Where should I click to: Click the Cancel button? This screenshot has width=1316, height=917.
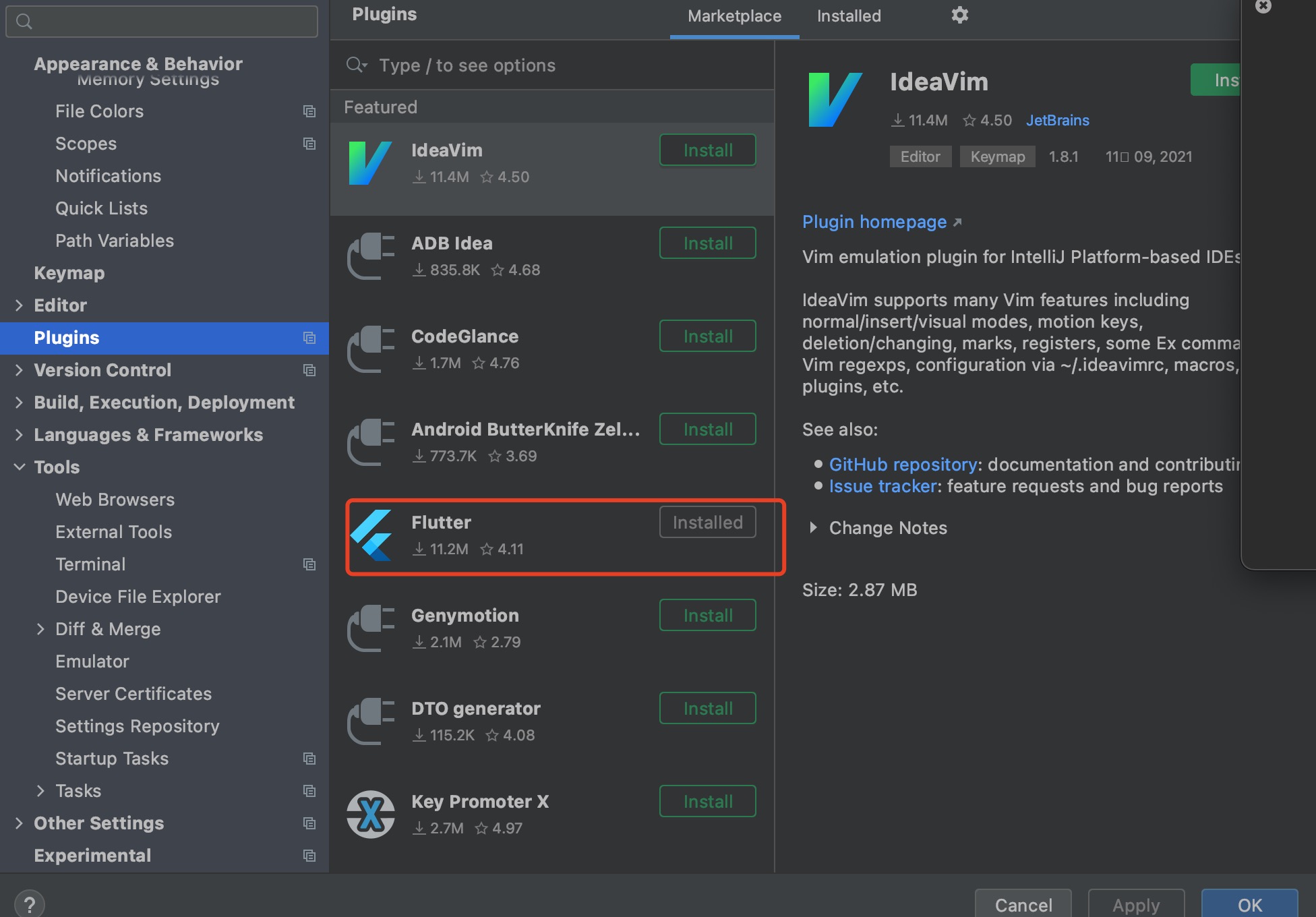click(1023, 904)
